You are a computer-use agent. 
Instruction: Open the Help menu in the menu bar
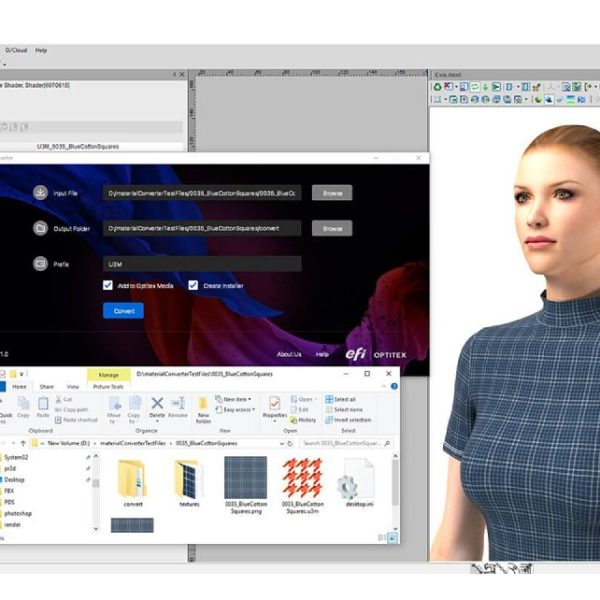pos(41,50)
